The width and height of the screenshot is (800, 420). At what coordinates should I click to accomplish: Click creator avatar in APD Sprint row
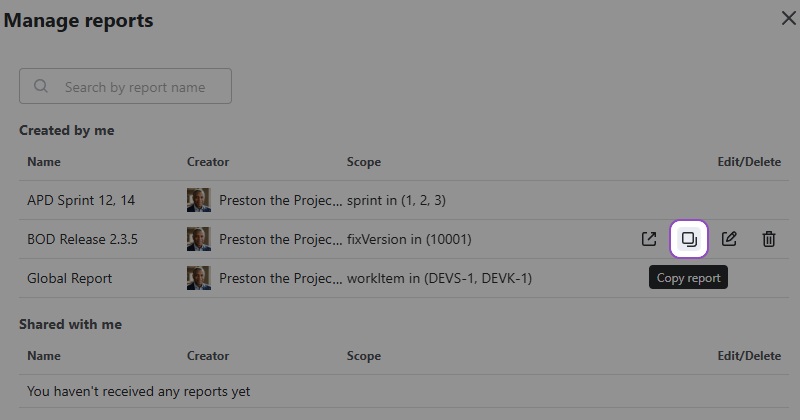click(199, 200)
